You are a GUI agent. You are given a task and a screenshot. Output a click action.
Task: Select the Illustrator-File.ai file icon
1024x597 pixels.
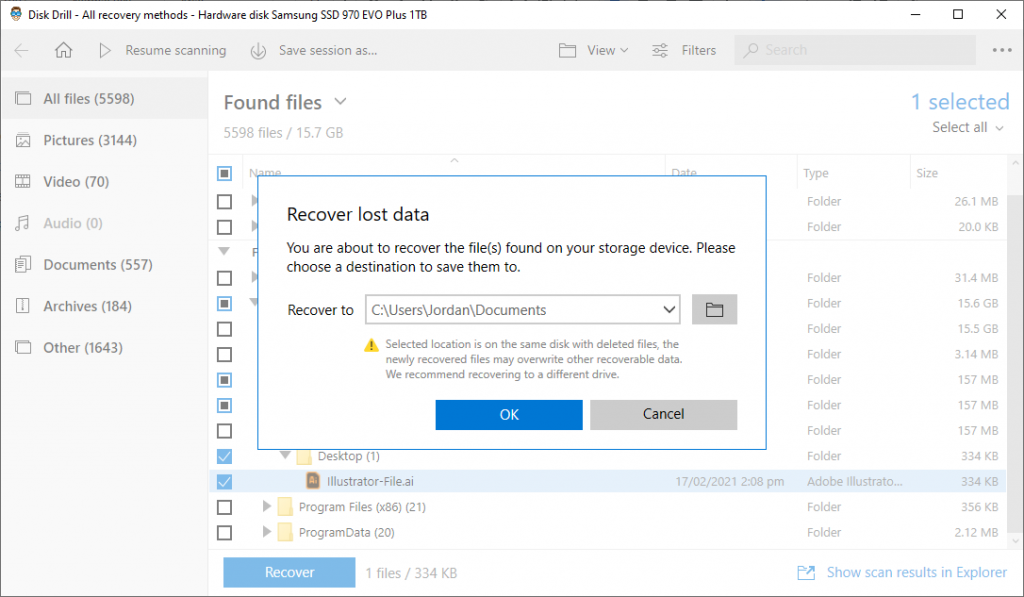tap(313, 481)
